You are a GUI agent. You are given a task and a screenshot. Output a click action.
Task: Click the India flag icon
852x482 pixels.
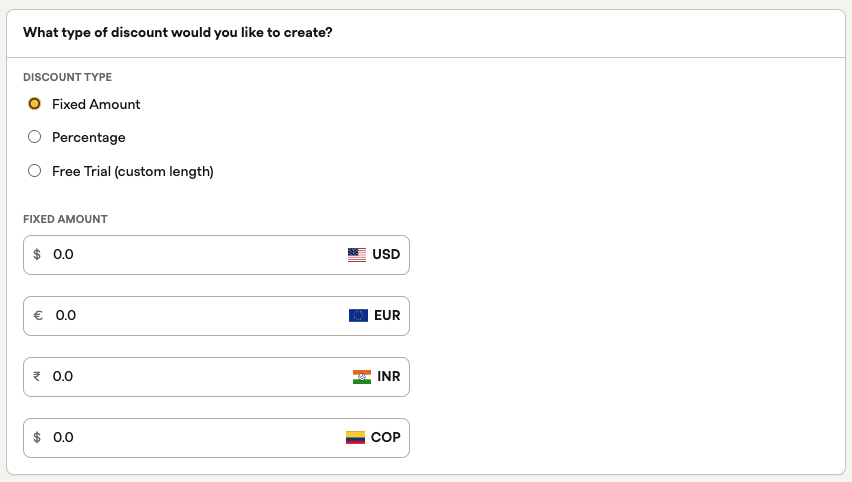362,377
